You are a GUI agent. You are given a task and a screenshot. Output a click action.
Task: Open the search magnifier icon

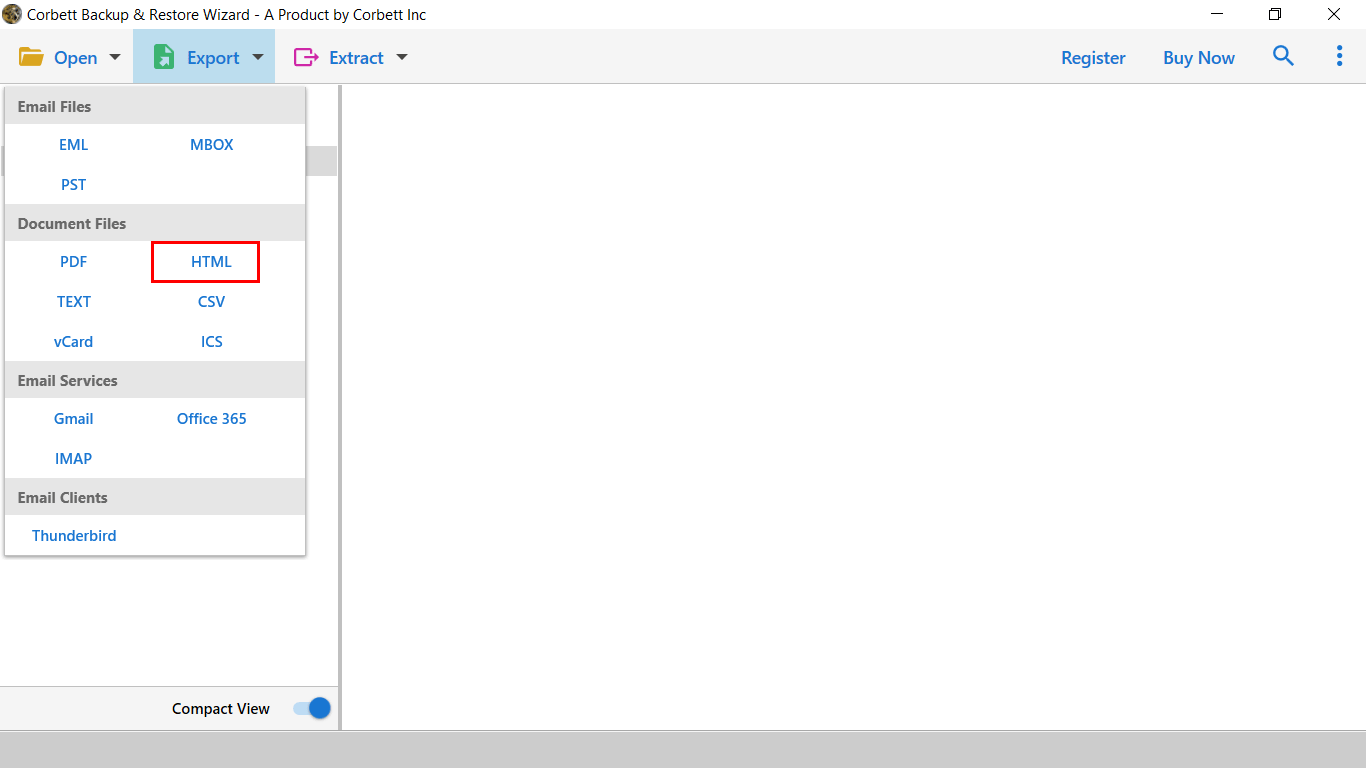1283,56
